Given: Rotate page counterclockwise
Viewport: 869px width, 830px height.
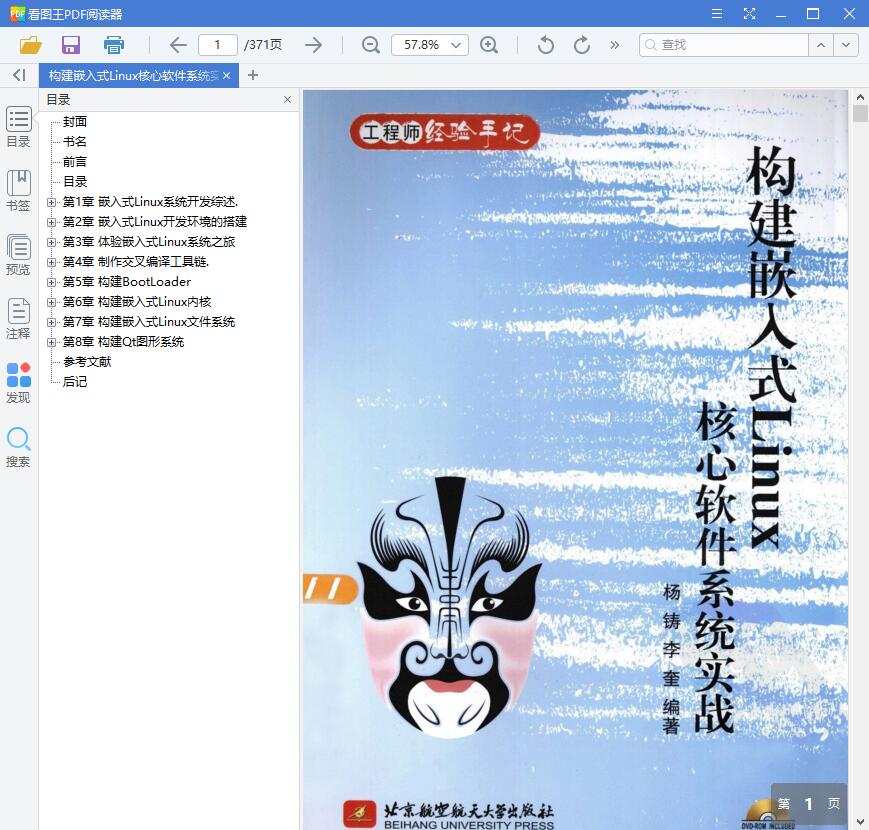Looking at the screenshot, I should [x=545, y=45].
